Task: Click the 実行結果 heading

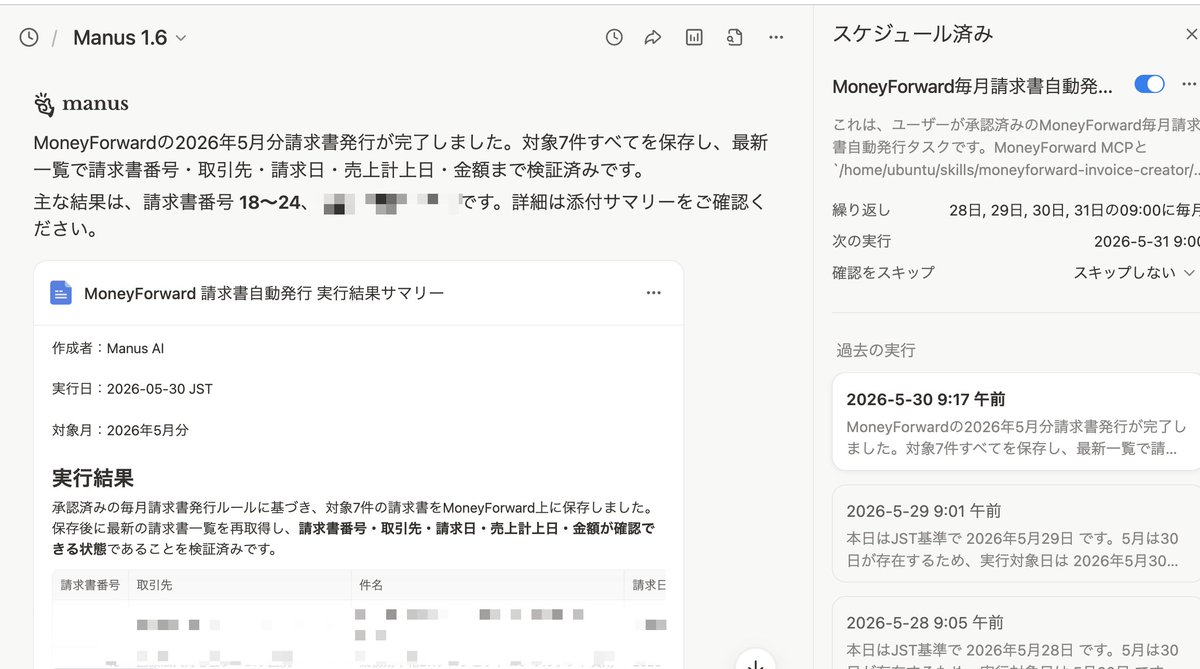Action: coord(93,478)
